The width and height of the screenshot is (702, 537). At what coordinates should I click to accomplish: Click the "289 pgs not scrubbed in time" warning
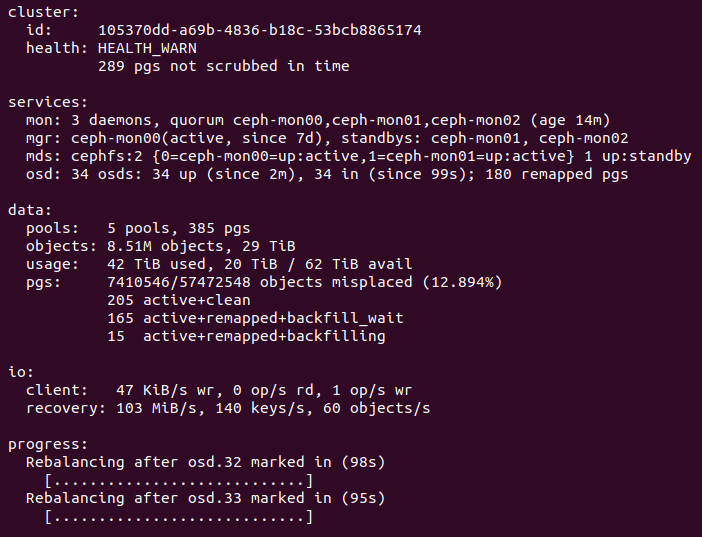223,66
